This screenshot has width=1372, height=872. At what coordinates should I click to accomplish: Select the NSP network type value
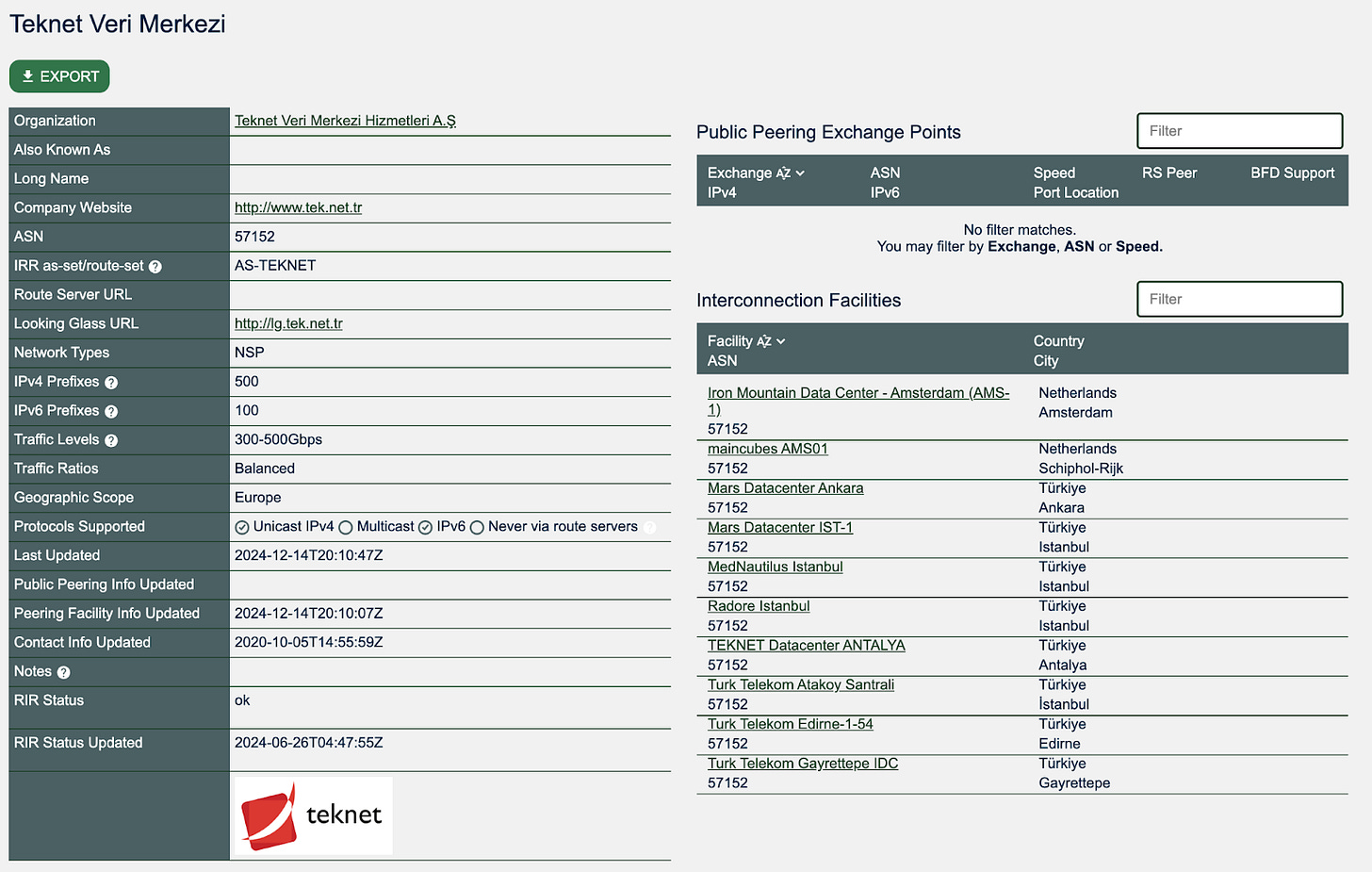click(x=250, y=353)
